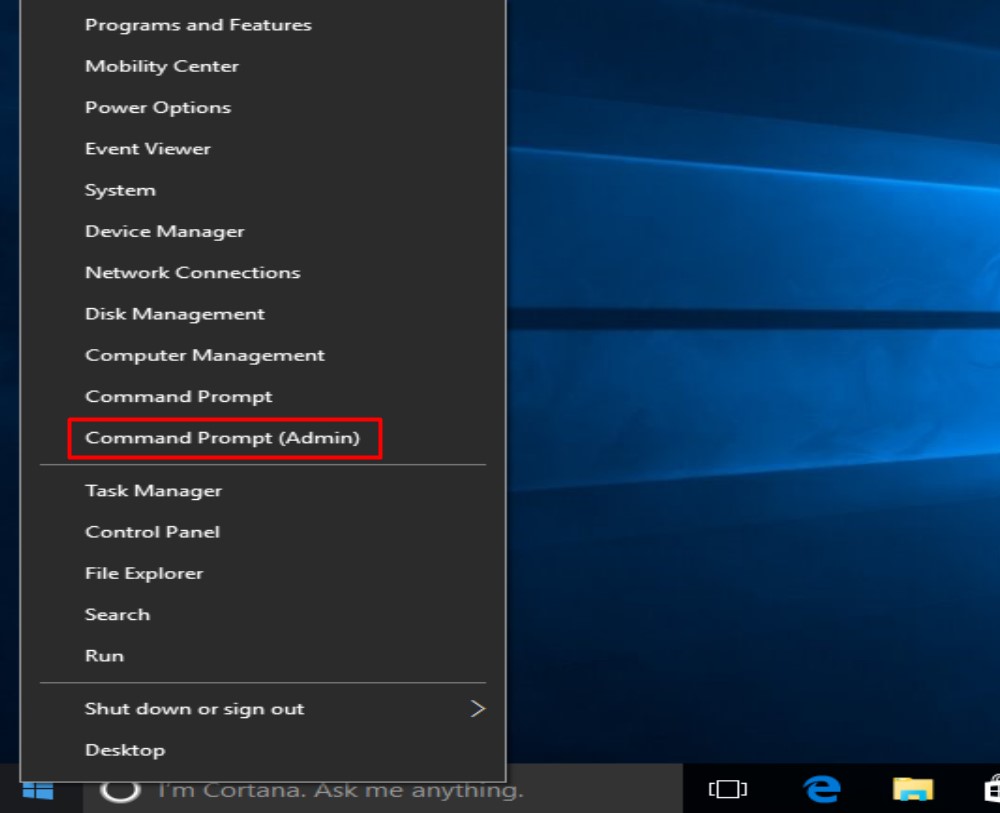
Task: Choose Run from the context menu
Action: [x=105, y=656]
